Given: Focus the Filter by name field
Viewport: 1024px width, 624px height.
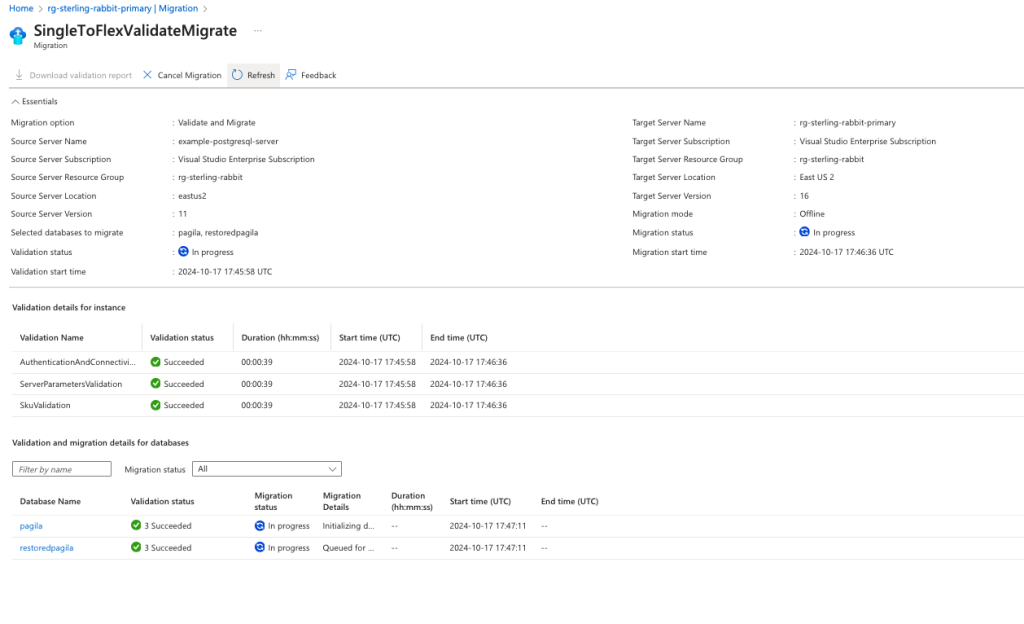Looking at the screenshot, I should click(x=62, y=469).
